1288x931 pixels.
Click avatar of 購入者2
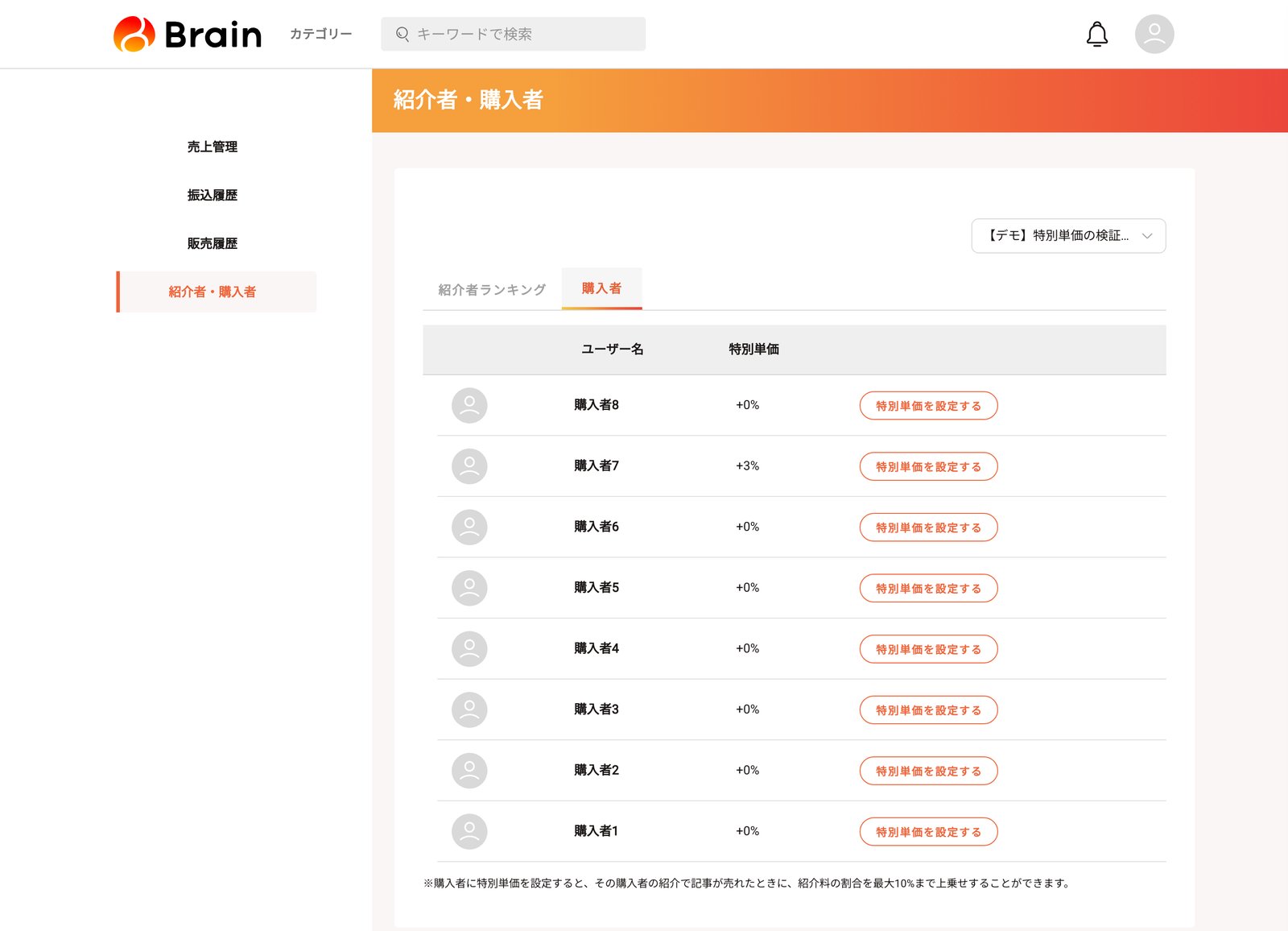pos(469,771)
